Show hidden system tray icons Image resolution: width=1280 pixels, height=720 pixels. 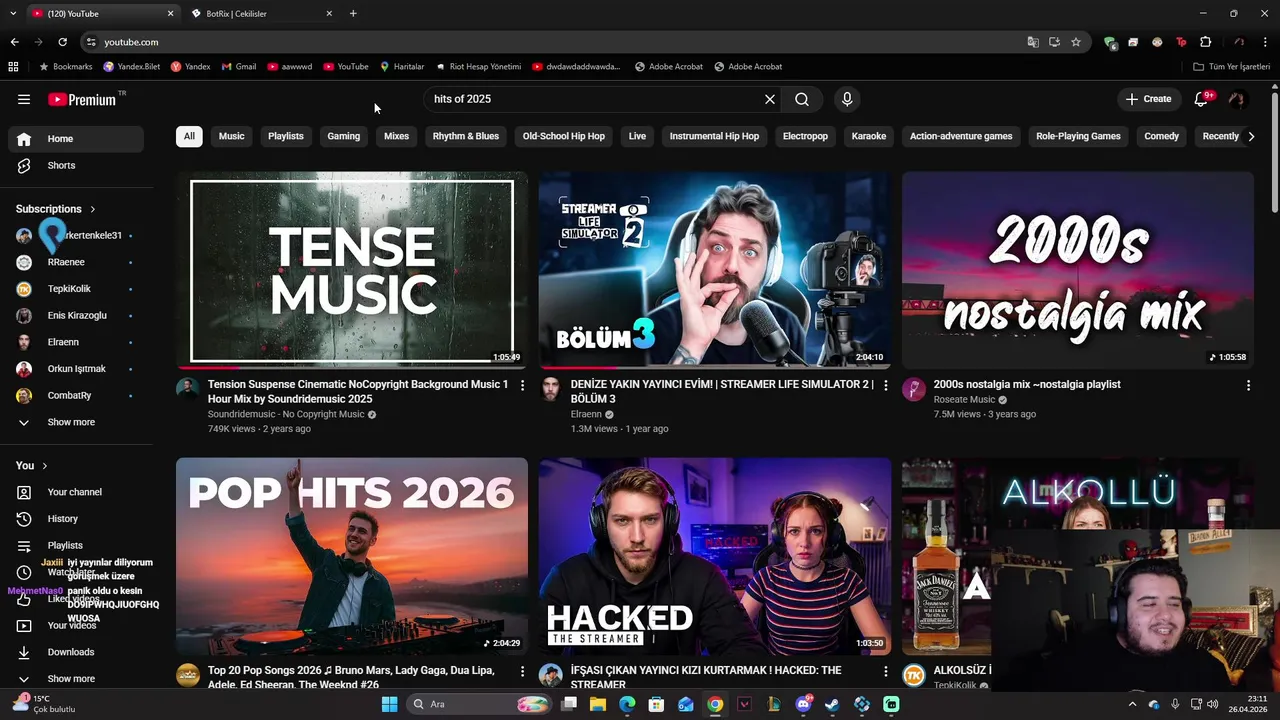click(1132, 704)
